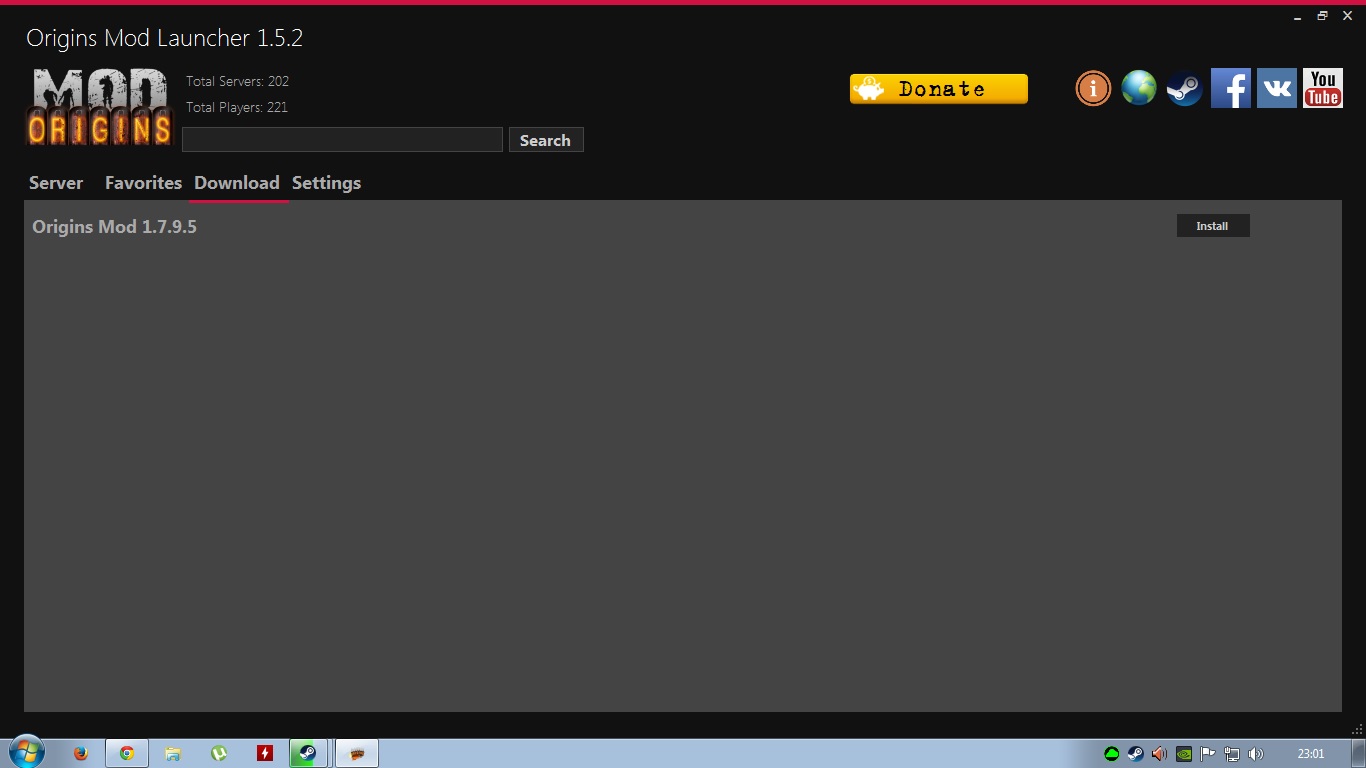1366x768 pixels.
Task: Click the Origins Mod Launcher 1.5.2 title
Action: (x=164, y=38)
